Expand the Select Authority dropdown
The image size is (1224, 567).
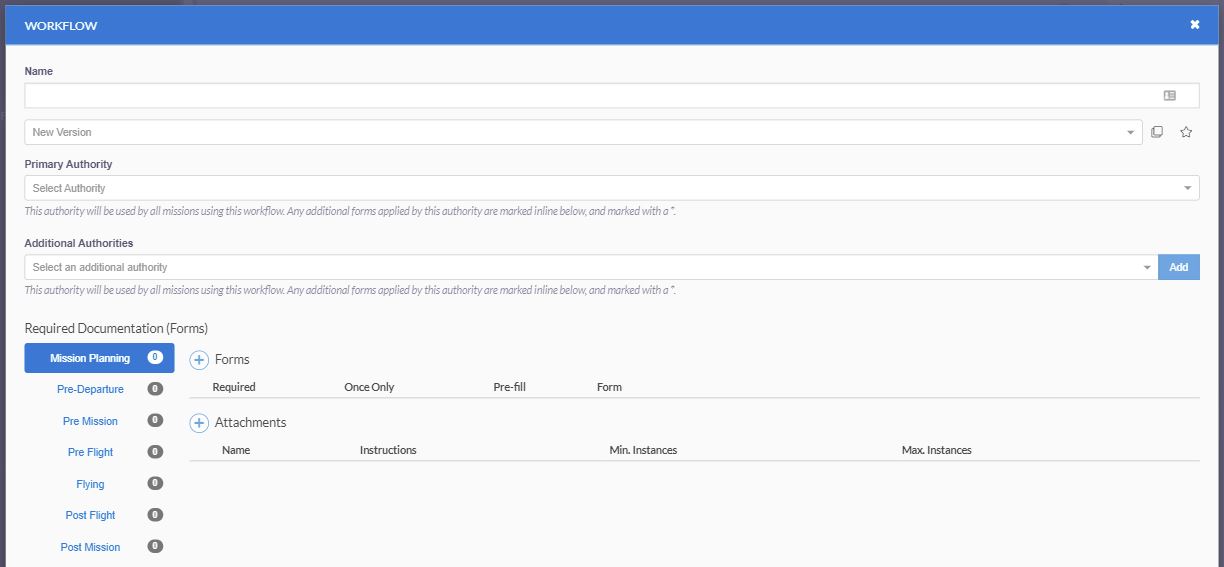(x=612, y=188)
